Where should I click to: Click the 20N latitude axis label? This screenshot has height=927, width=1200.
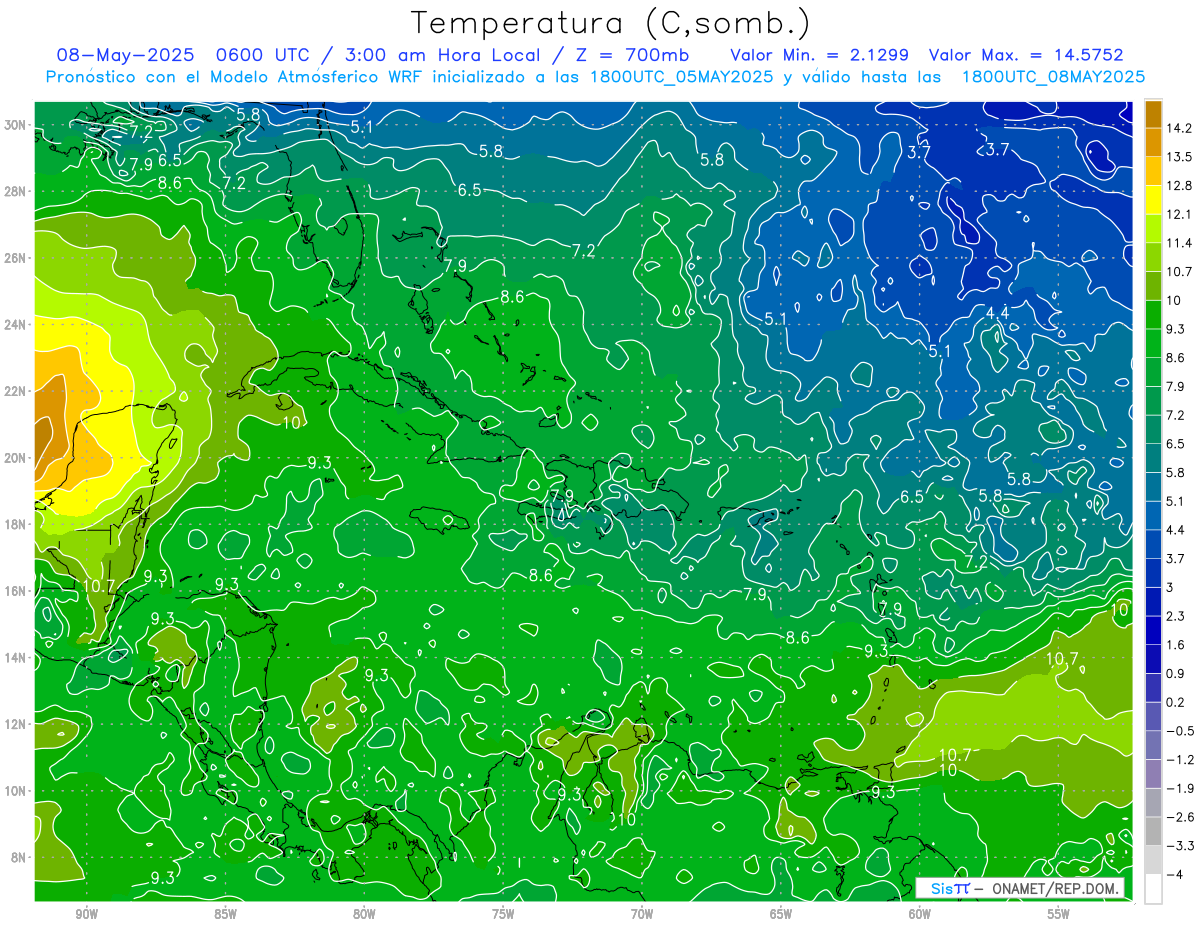tap(16, 458)
